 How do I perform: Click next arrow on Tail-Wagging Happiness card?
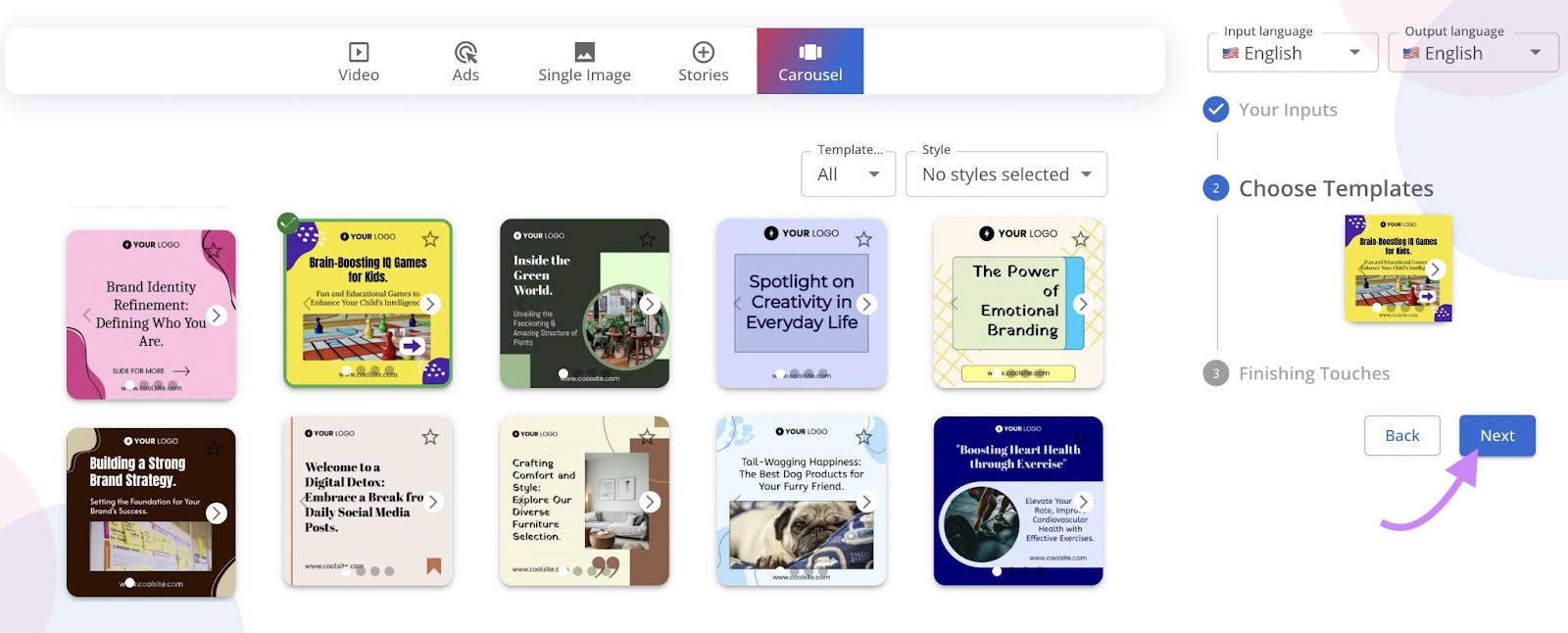[x=865, y=502]
